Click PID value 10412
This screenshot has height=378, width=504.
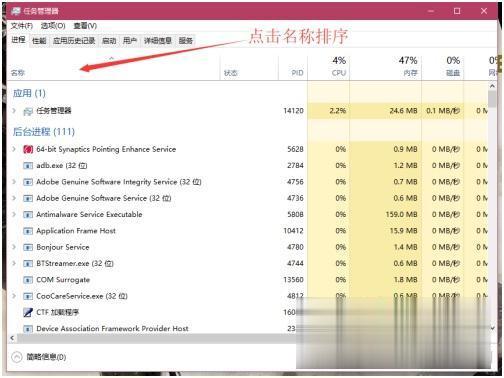(293, 231)
